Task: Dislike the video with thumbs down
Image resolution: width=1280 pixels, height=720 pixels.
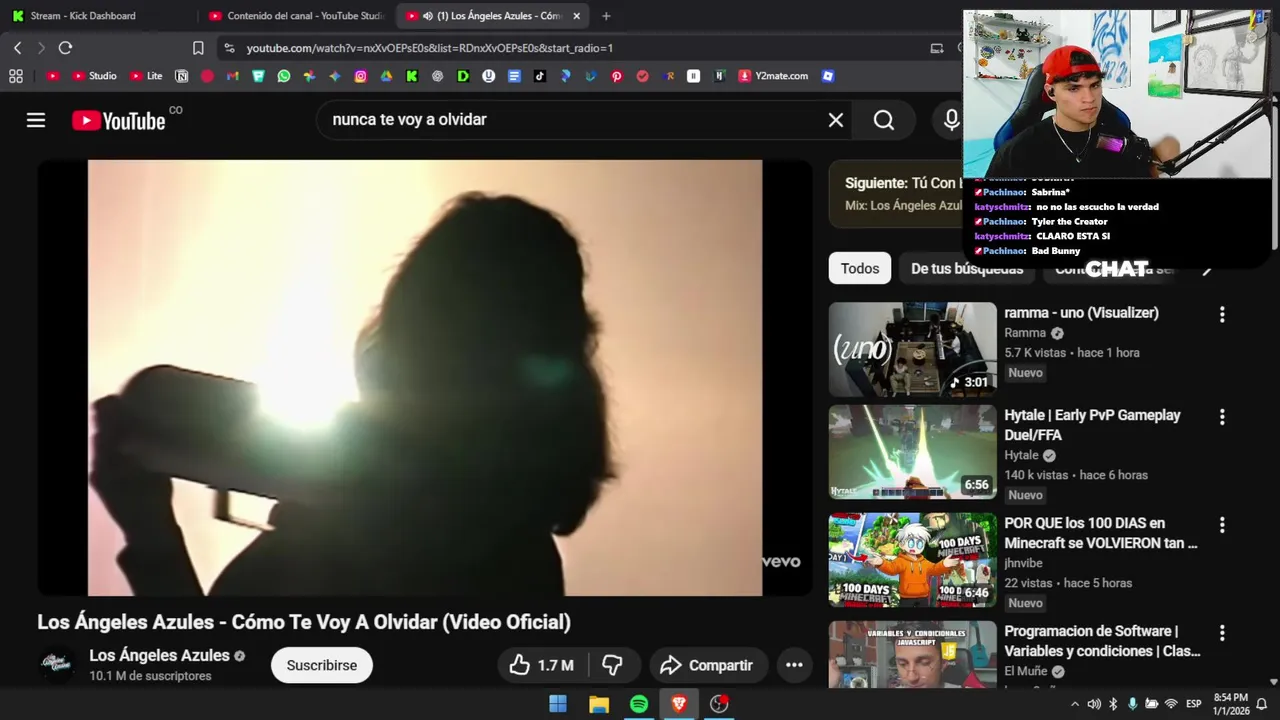Action: [x=613, y=665]
